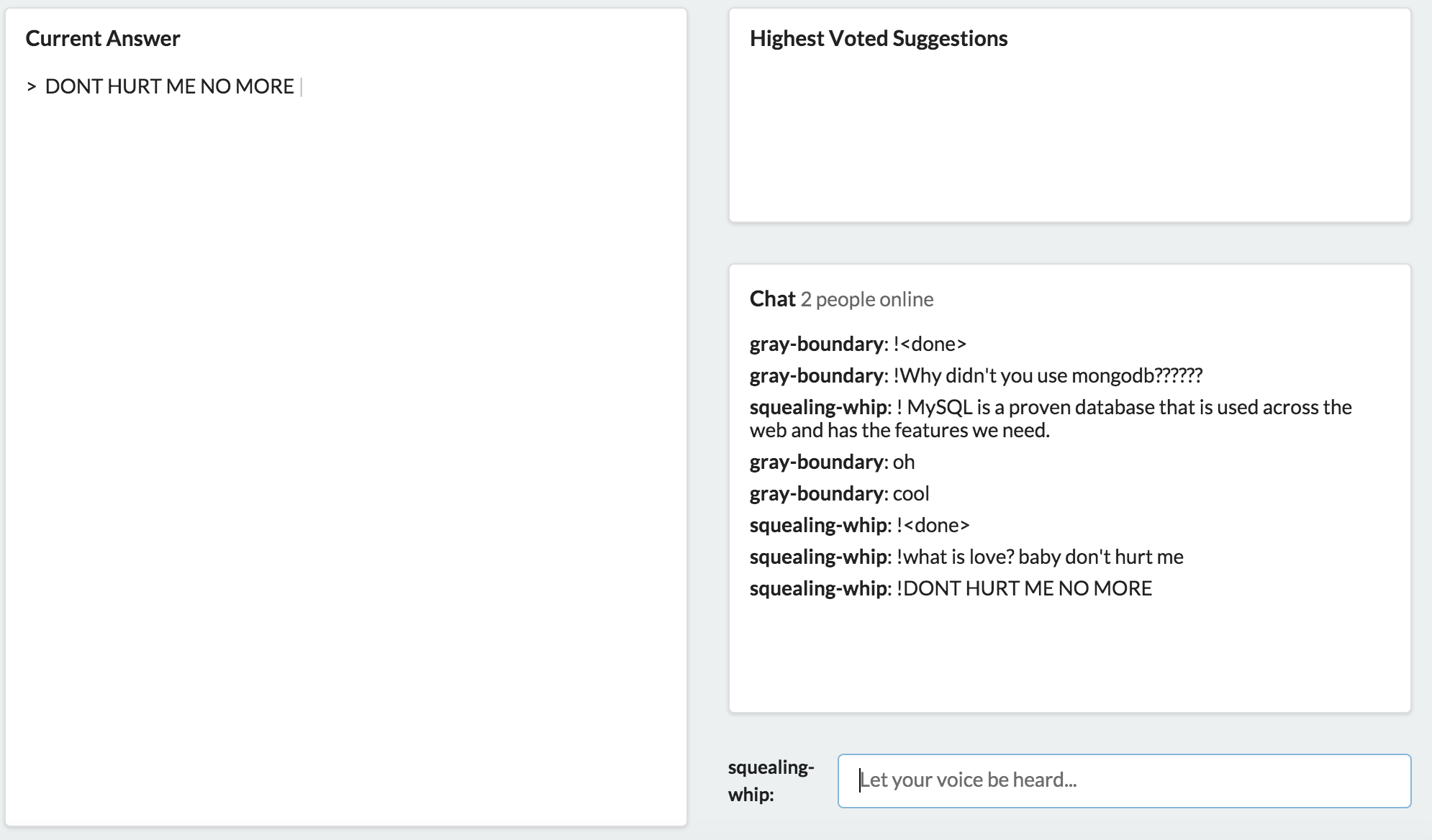Click the prompt '>' symbol in Current Answer

tap(31, 87)
